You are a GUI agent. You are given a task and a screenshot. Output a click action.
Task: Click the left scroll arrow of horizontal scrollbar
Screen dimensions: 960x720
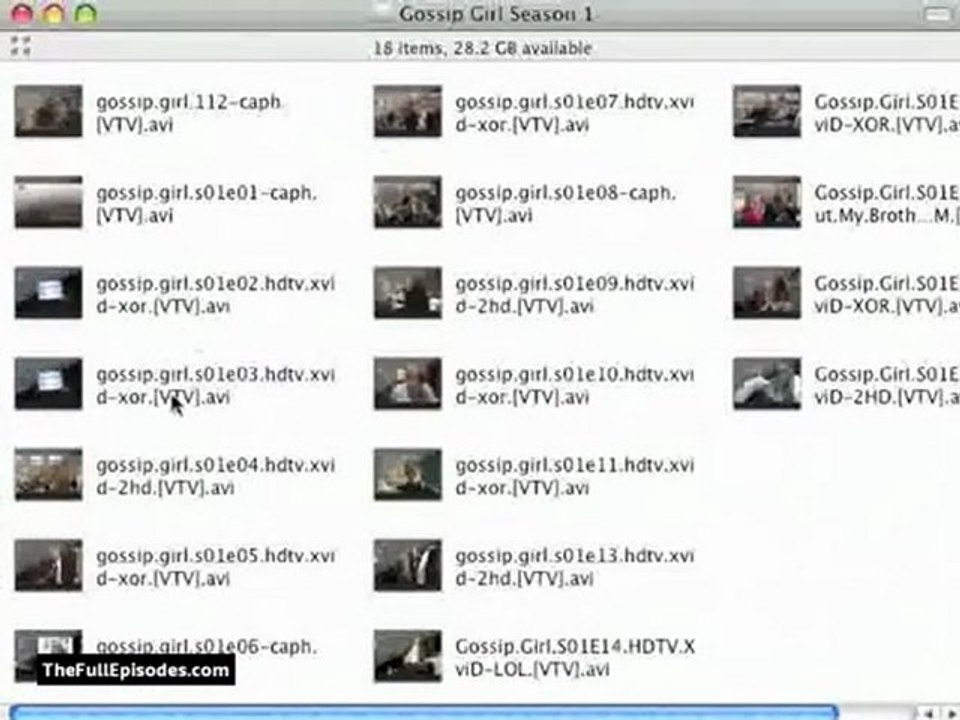tap(929, 713)
